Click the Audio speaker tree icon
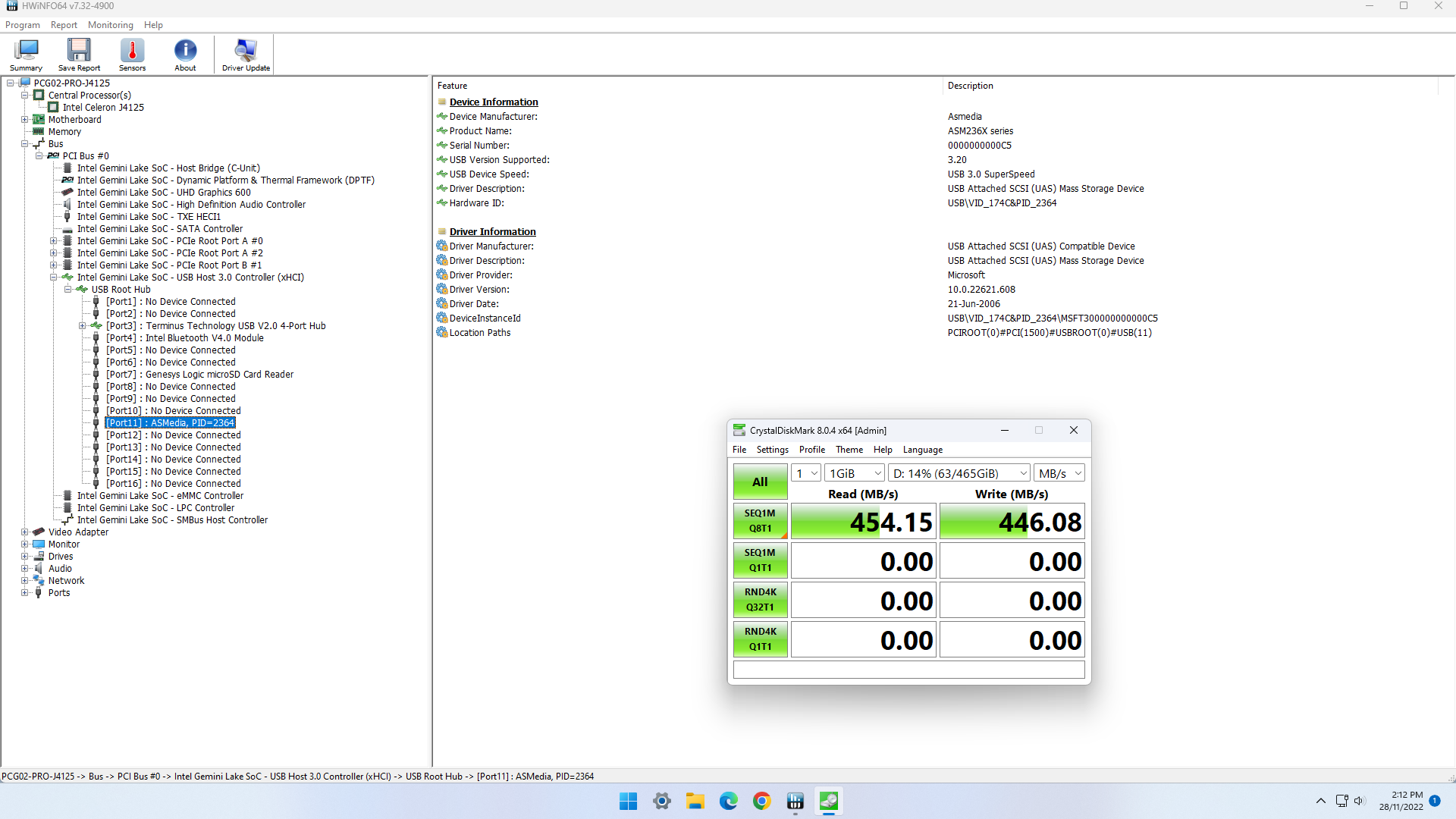Viewport: 1456px width, 819px height. pyautogui.click(x=39, y=568)
